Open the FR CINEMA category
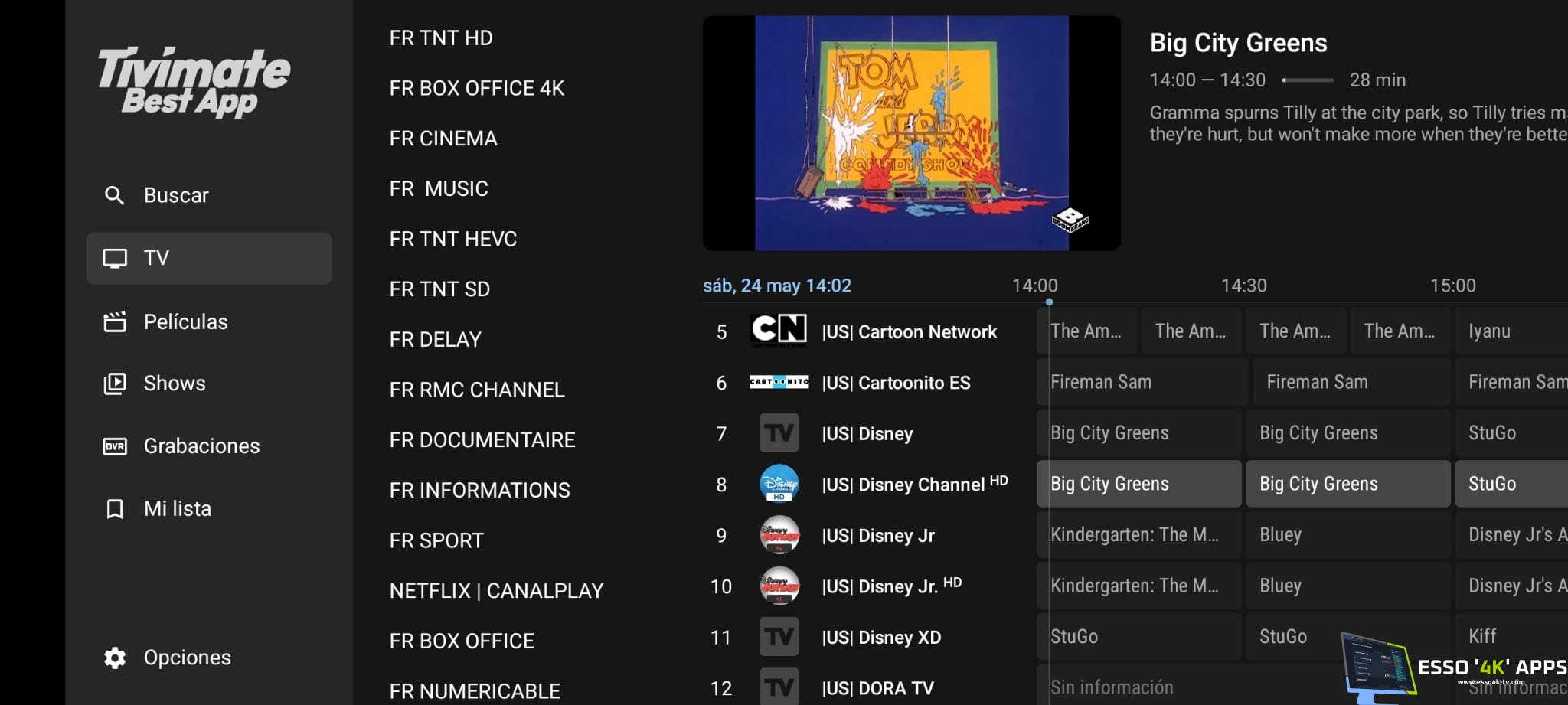The height and width of the screenshot is (705, 1568). [443, 139]
